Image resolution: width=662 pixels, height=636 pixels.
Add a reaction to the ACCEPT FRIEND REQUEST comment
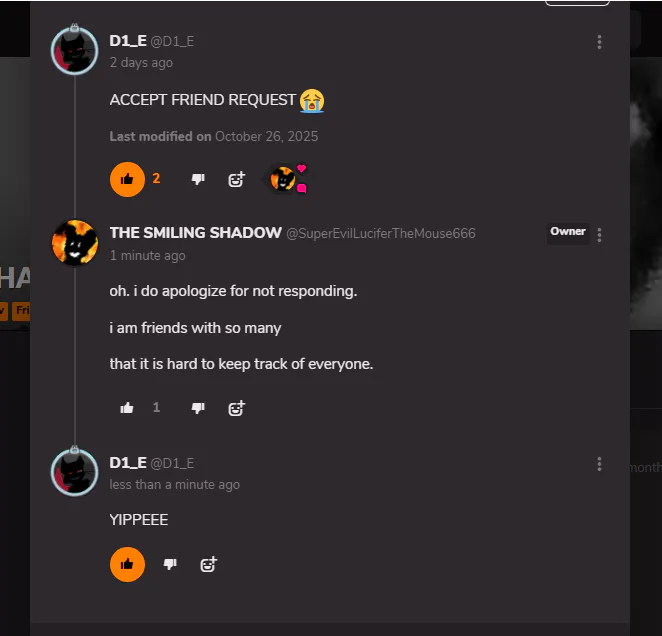(236, 179)
